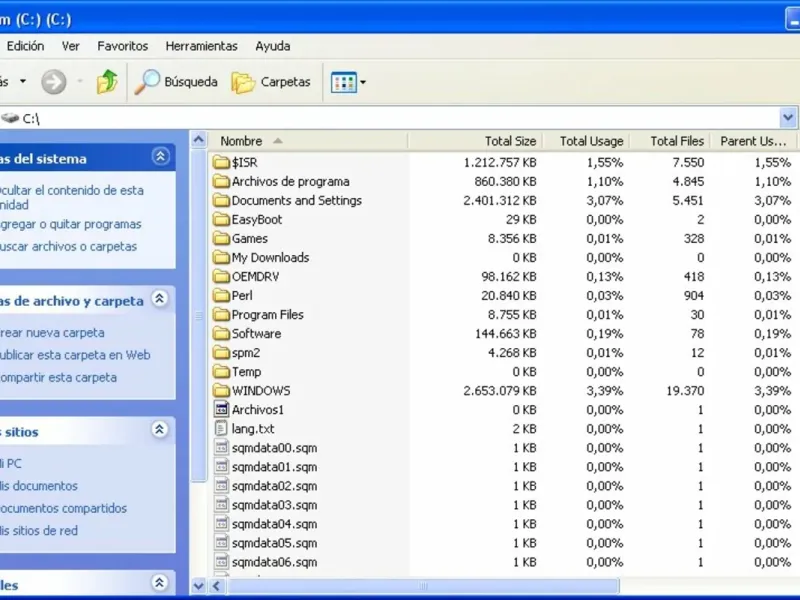Open the Views dropdown arrow
The image size is (800, 600).
[x=363, y=82]
